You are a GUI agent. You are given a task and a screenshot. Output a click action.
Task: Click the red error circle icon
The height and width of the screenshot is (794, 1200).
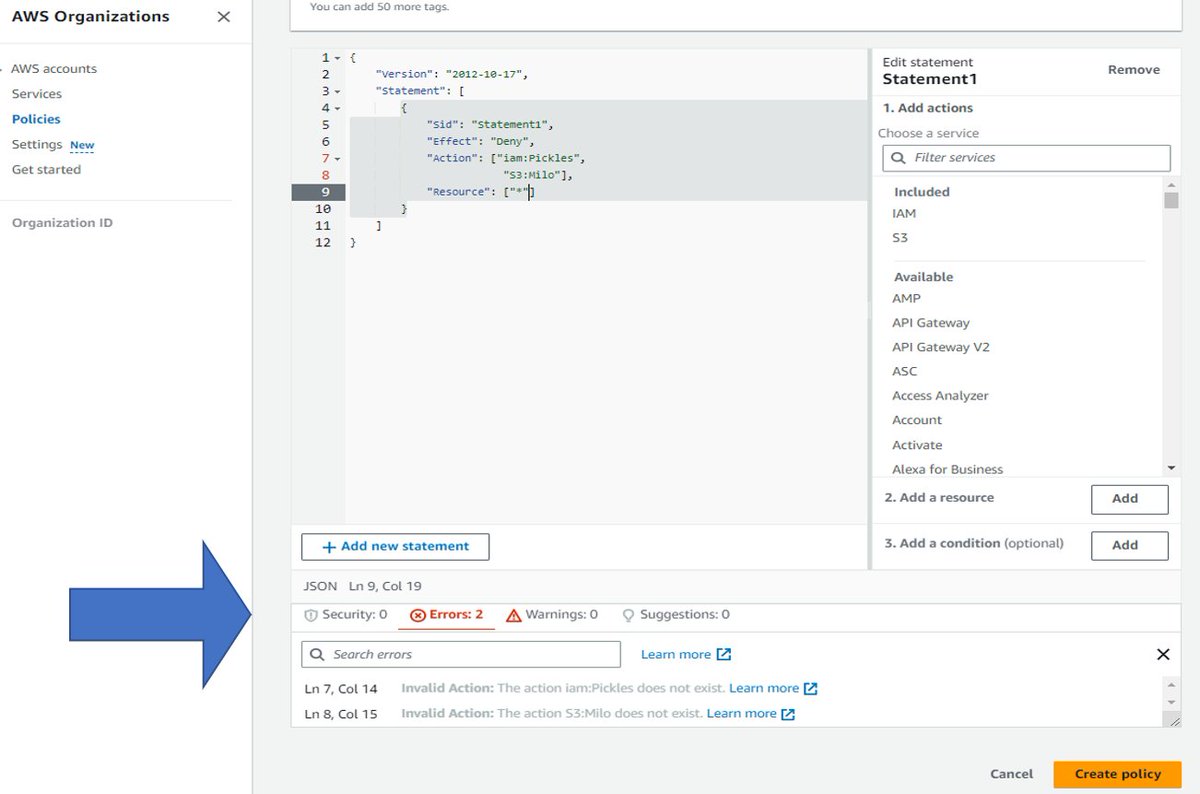tap(418, 615)
